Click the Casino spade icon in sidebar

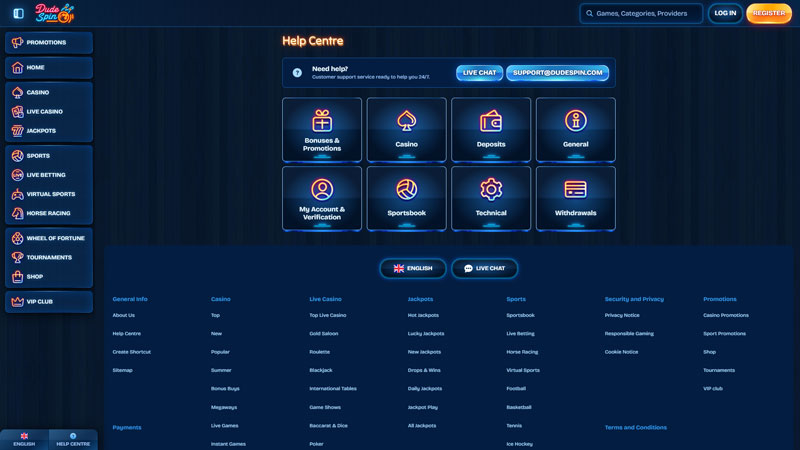17,92
